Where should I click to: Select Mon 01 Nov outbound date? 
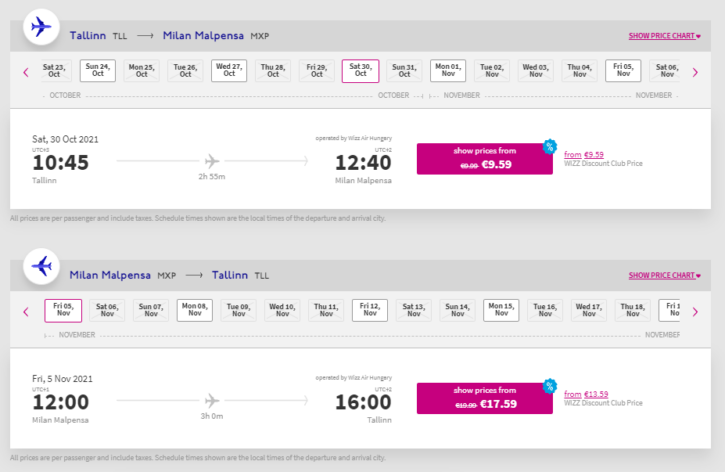tap(448, 71)
